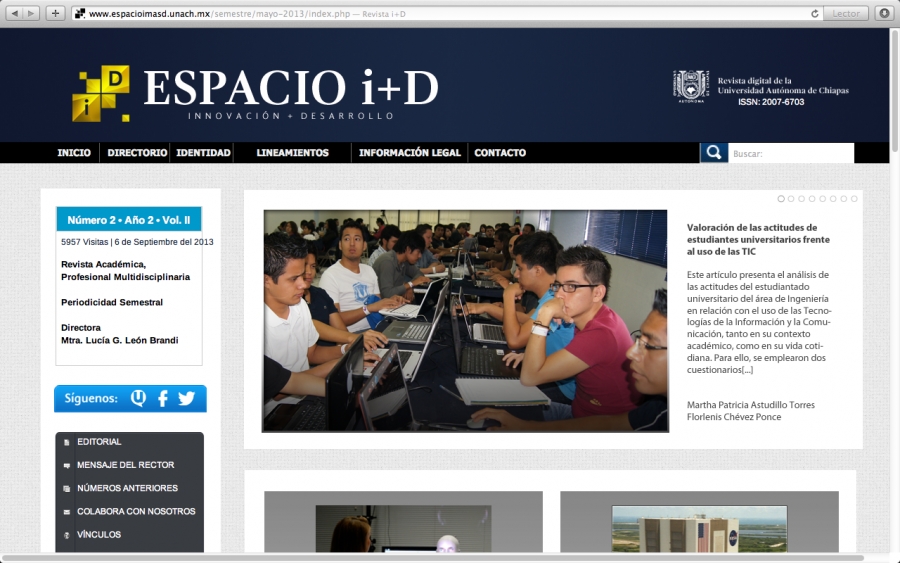Click the speech icon beside MENSAJE DEL RECTOR
This screenshot has width=900, height=563.
click(67, 465)
